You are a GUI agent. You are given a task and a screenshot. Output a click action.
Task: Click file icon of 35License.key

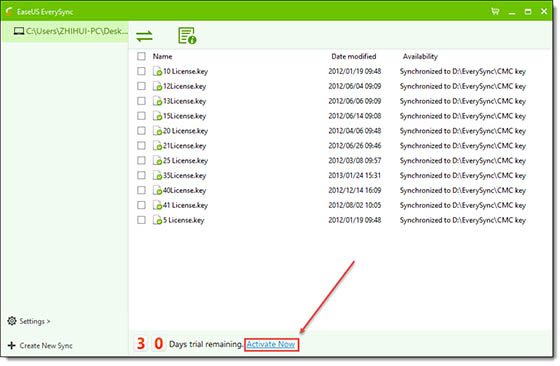(157, 175)
